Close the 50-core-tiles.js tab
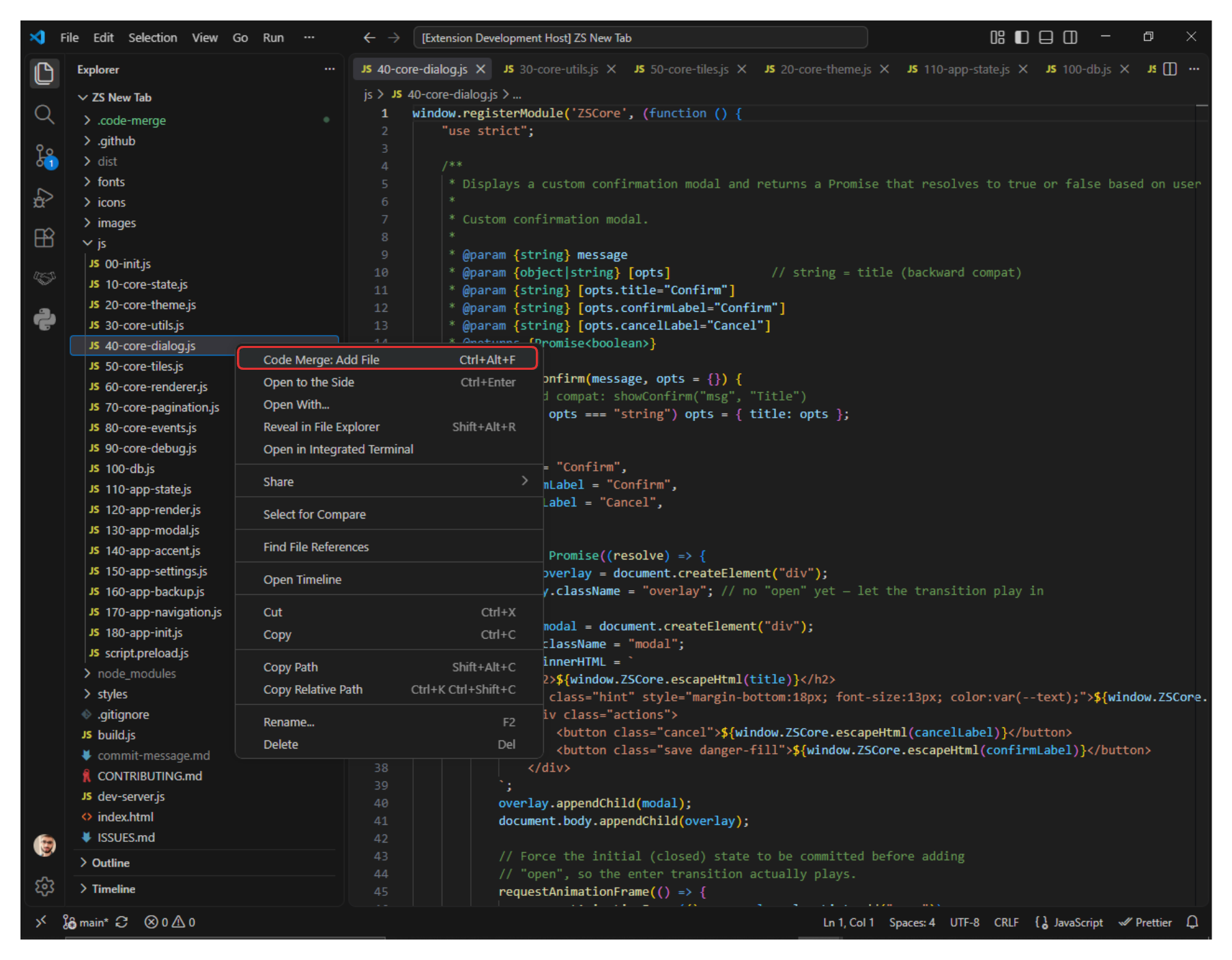 (742, 69)
